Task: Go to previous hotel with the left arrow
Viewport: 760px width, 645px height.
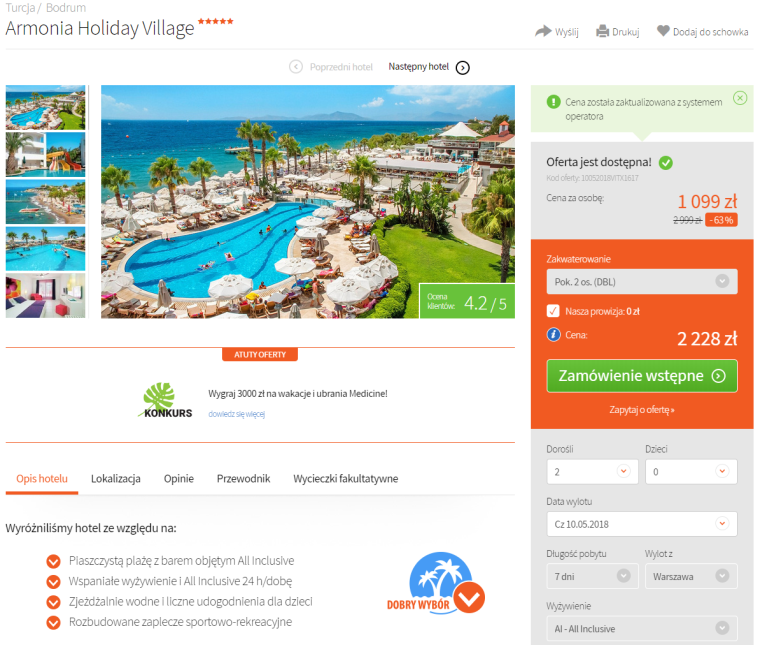Action: point(296,66)
